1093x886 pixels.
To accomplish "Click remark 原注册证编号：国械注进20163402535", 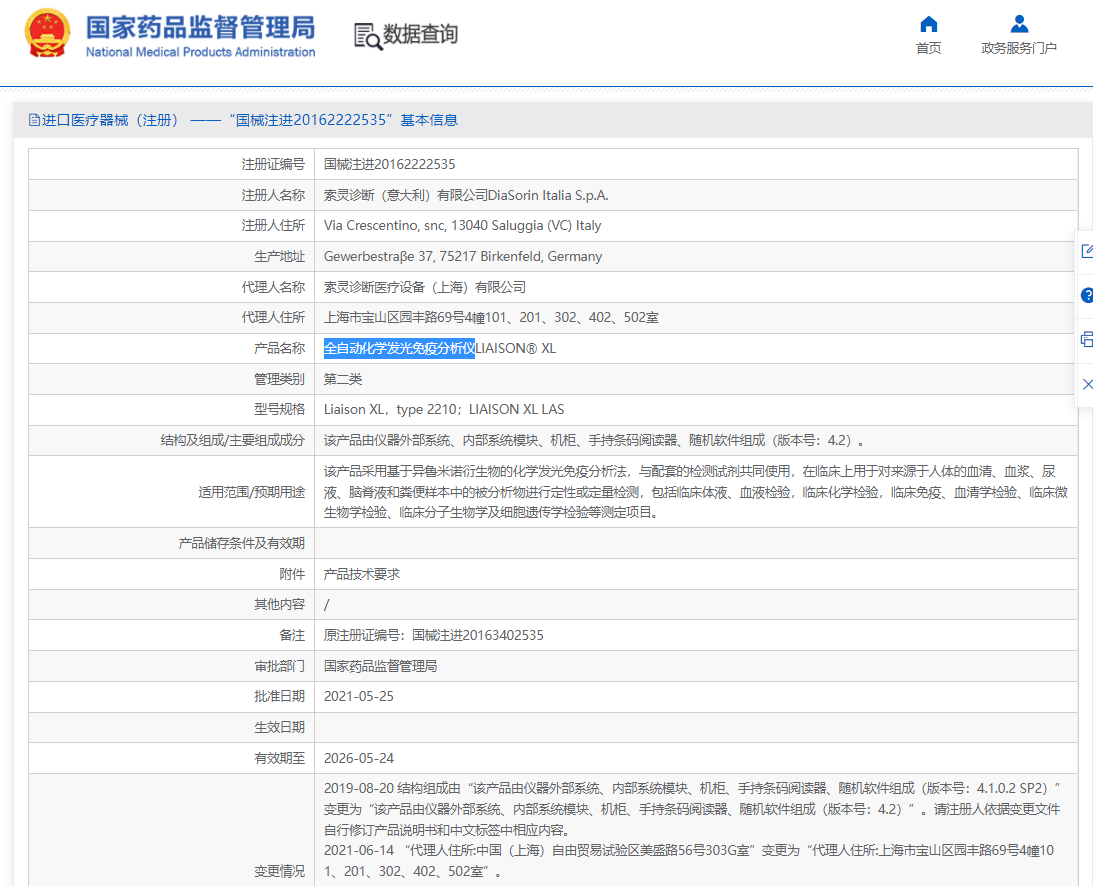I will pos(434,635).
